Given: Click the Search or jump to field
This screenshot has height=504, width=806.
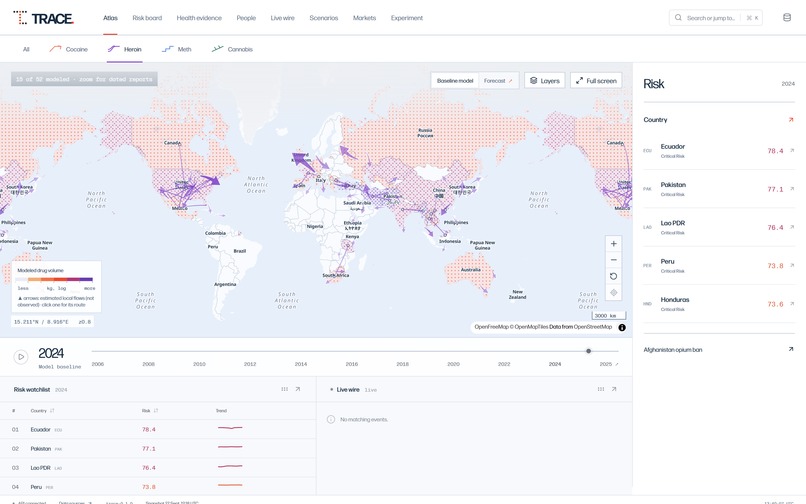Looking at the screenshot, I should click(716, 17).
